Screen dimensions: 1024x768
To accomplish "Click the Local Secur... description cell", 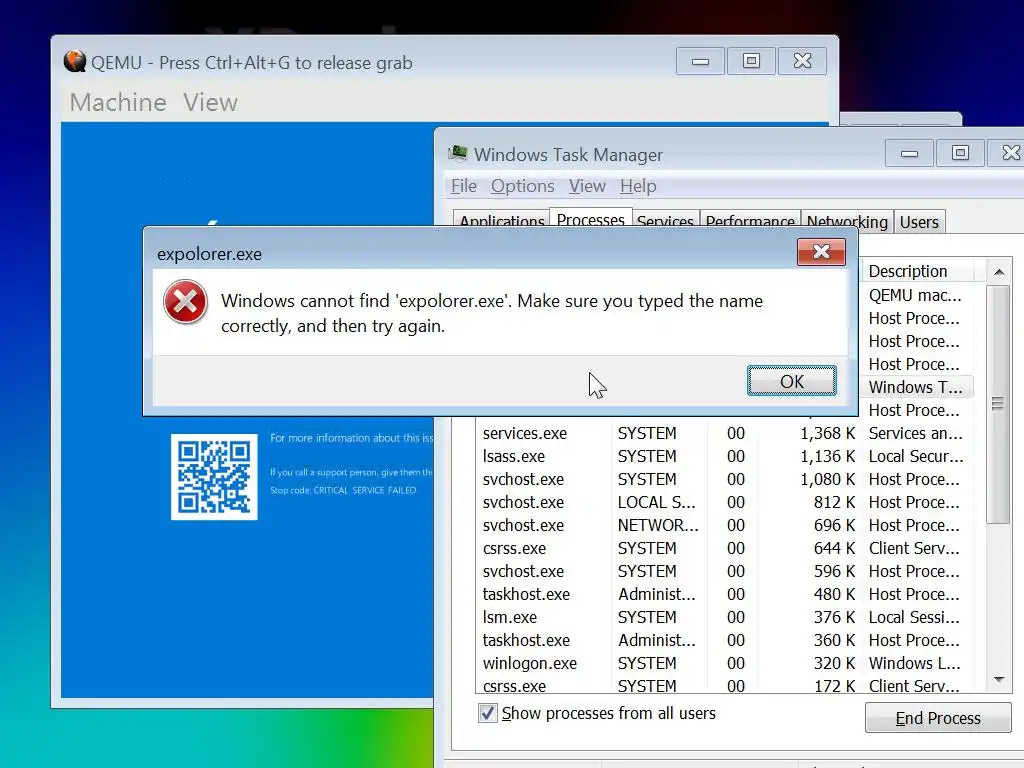I will [916, 456].
